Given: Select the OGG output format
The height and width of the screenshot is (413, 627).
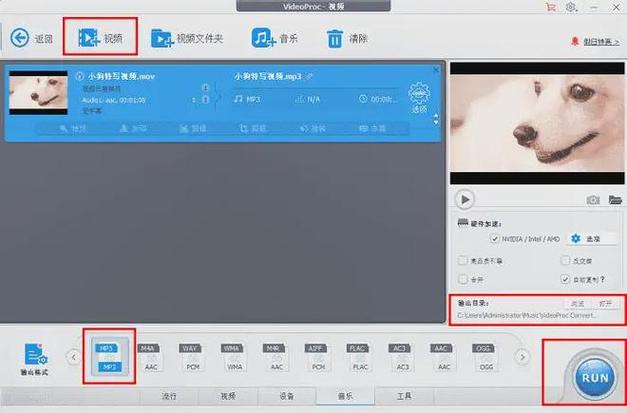Looking at the screenshot, I should pyautogui.click(x=485, y=357).
